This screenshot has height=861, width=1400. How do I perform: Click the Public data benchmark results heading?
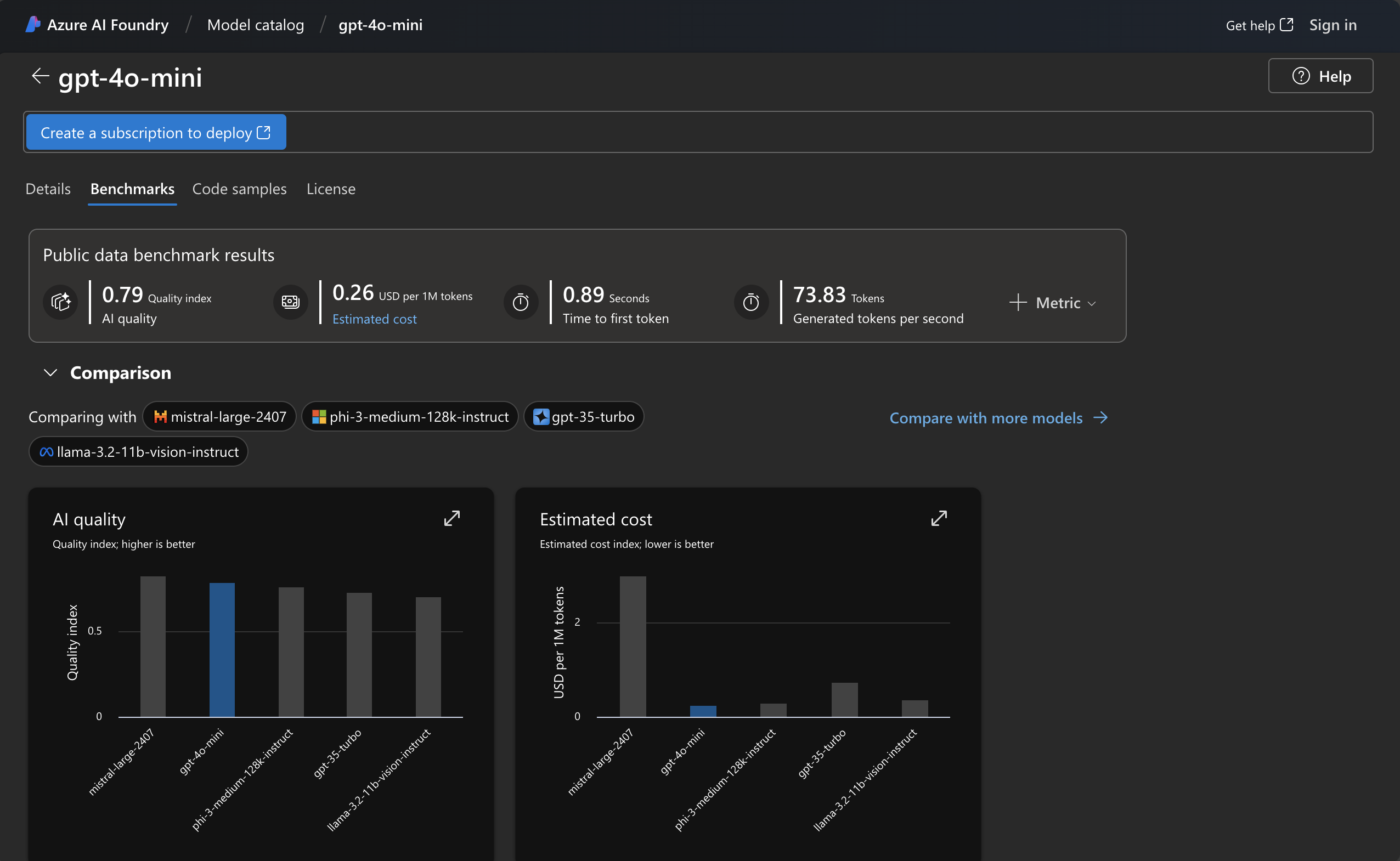click(x=159, y=255)
